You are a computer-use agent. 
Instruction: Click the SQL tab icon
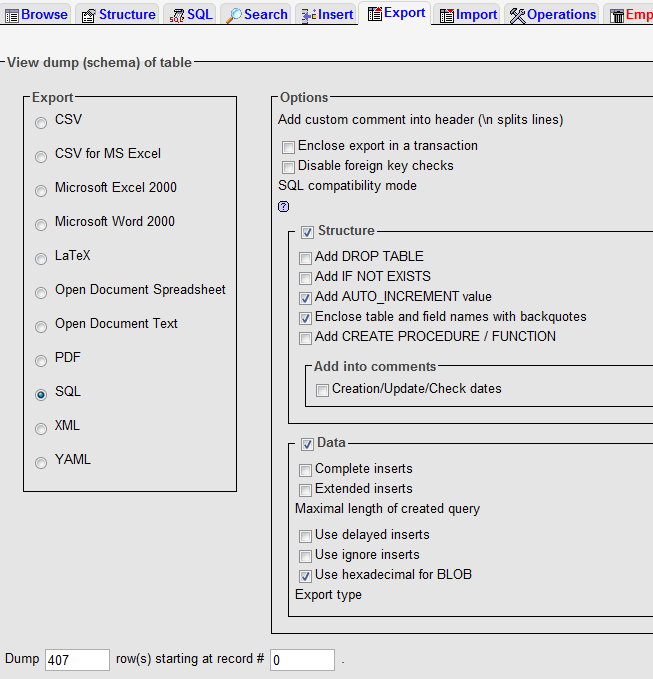(x=177, y=15)
